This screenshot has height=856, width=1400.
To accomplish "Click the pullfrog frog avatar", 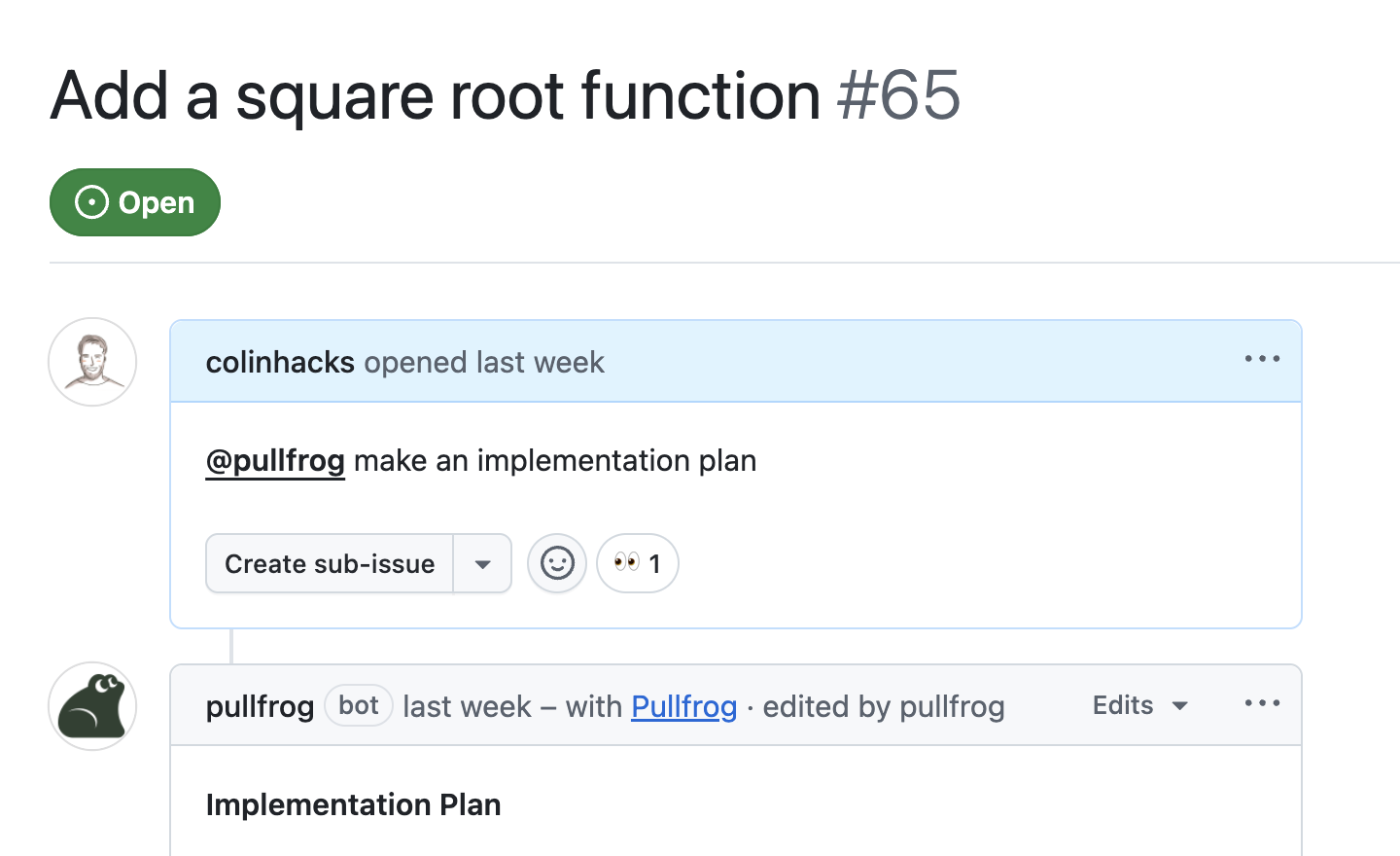I will [92, 706].
